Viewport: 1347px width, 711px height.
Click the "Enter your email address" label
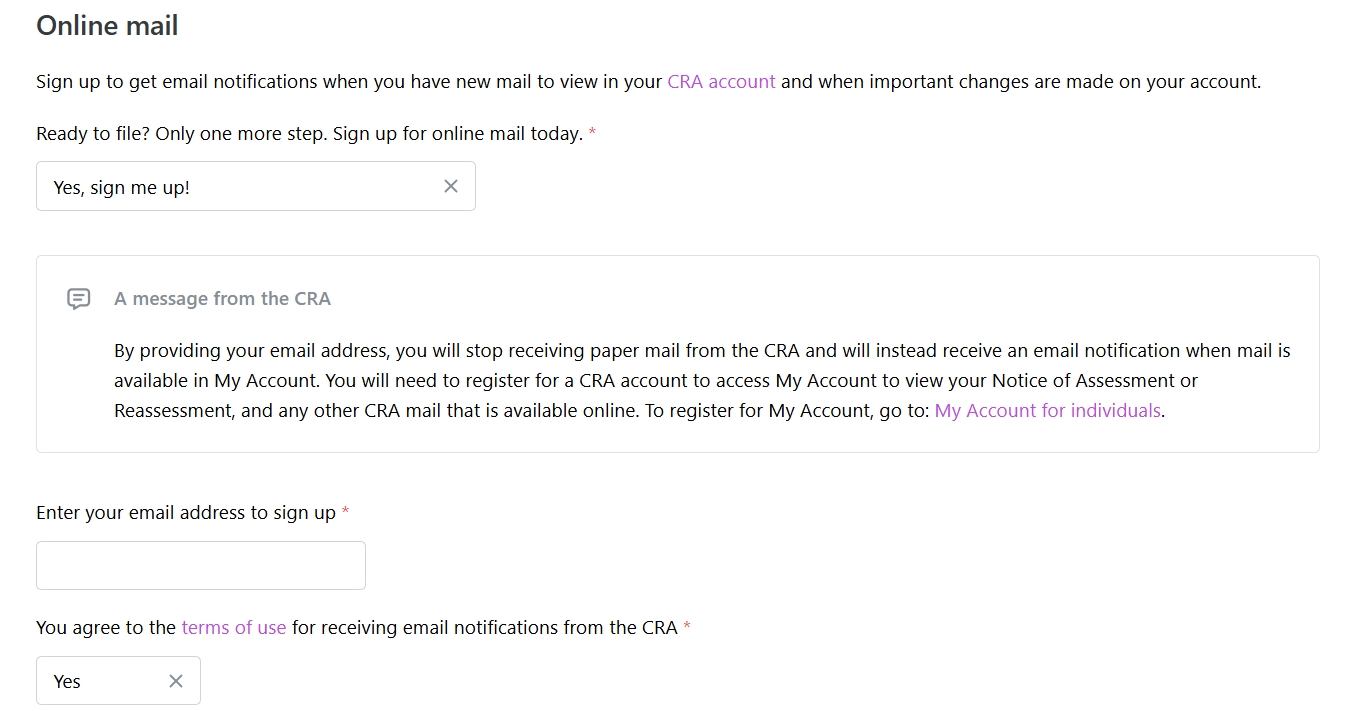coord(186,513)
